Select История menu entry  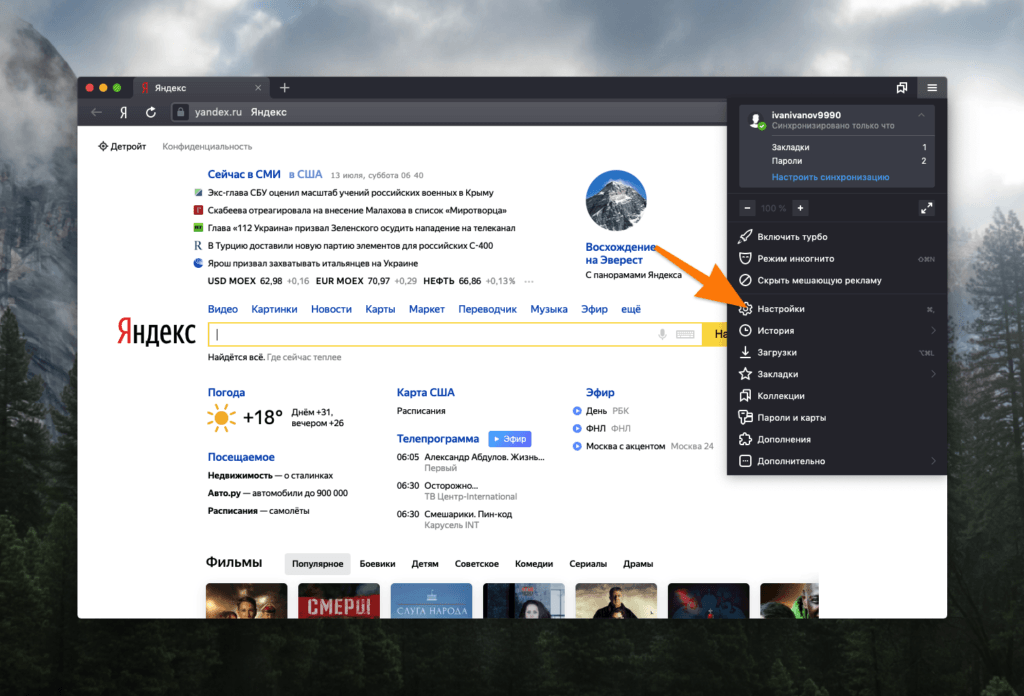[x=837, y=330]
